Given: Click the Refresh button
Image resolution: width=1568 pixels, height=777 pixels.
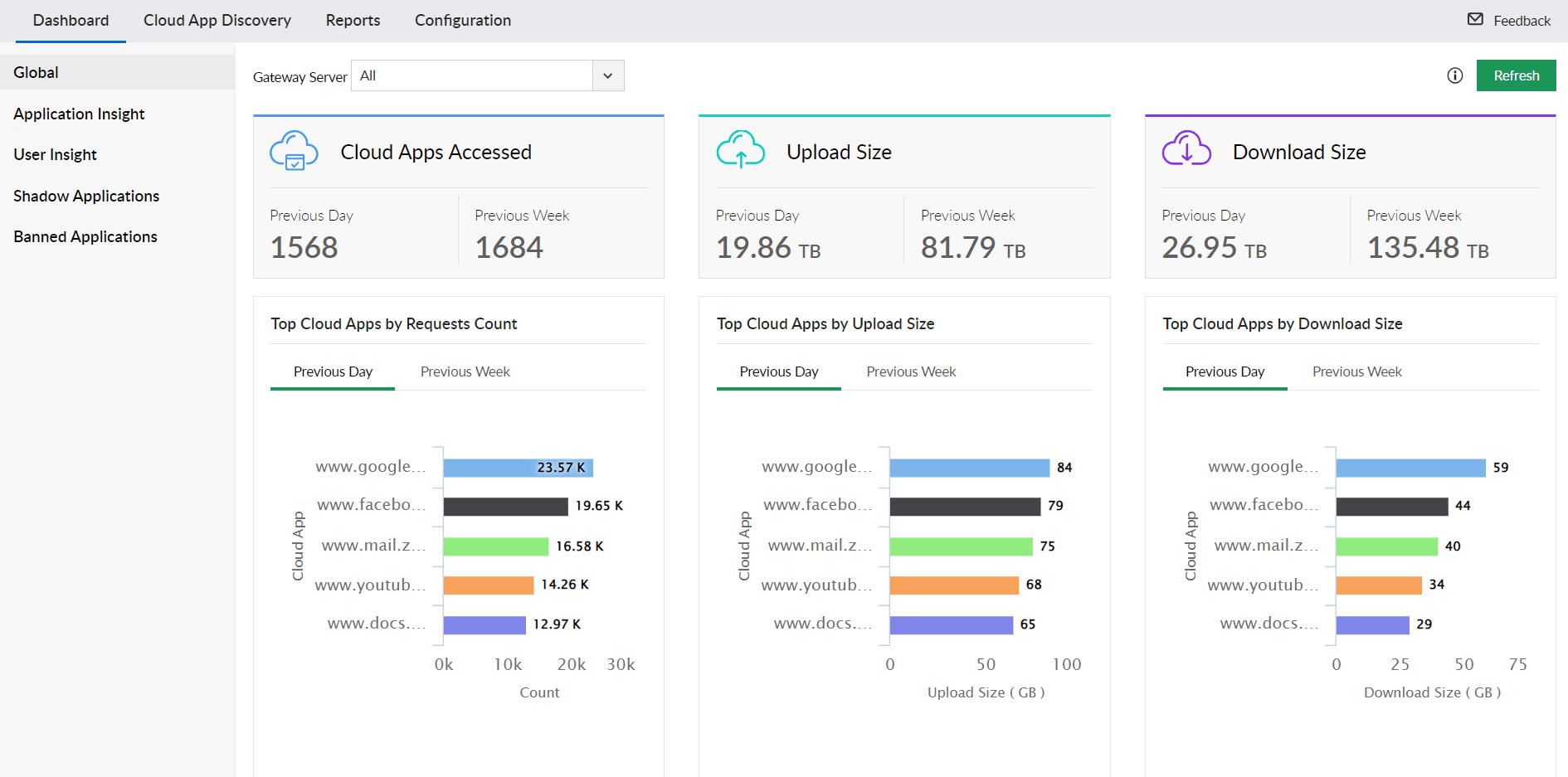Looking at the screenshot, I should point(1516,75).
